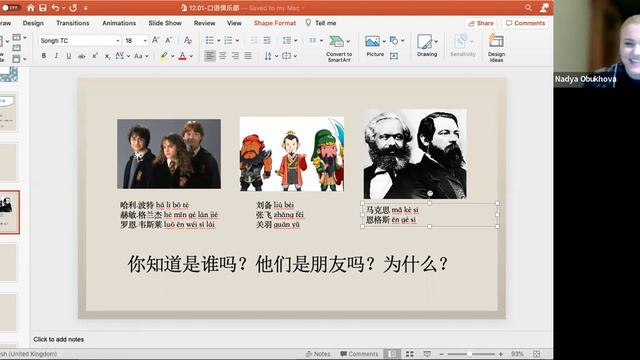Open the Character Spacing AV menu

pyautogui.click(x=122, y=56)
